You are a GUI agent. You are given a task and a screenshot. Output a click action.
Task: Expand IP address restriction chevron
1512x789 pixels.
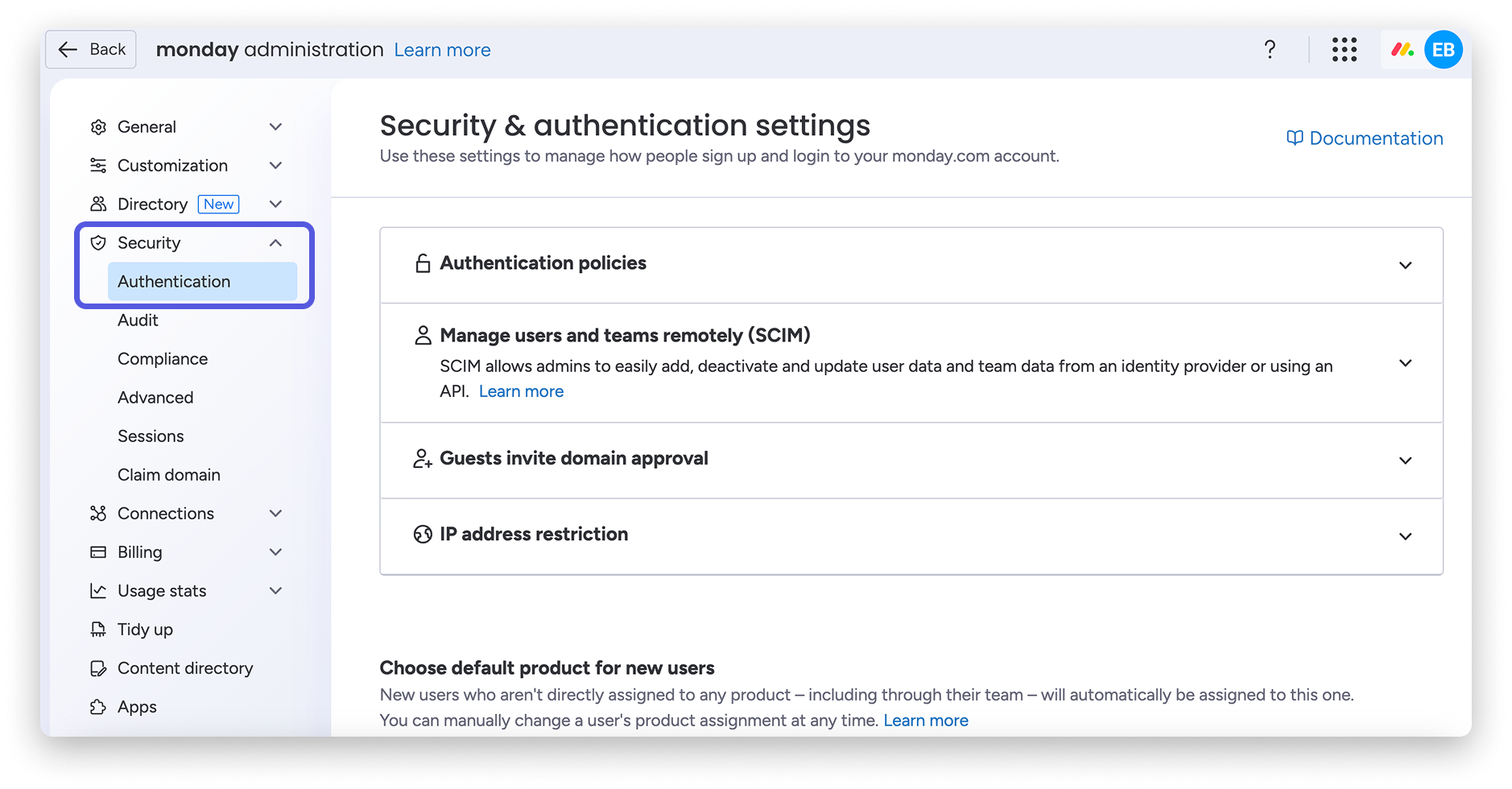(1405, 536)
